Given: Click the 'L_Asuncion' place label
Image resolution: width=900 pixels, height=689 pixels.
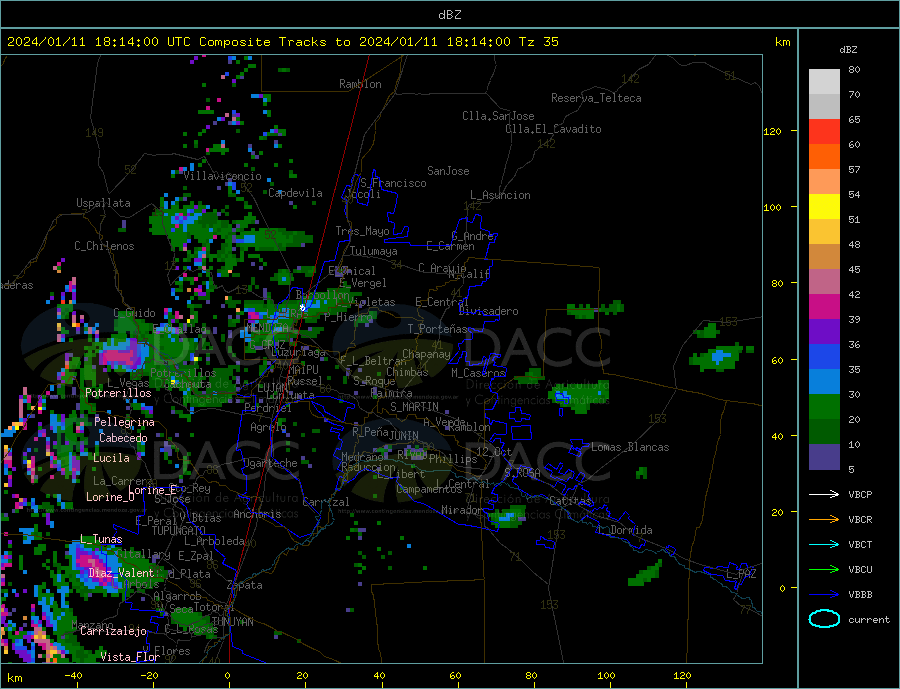Looking at the screenshot, I should (501, 195).
